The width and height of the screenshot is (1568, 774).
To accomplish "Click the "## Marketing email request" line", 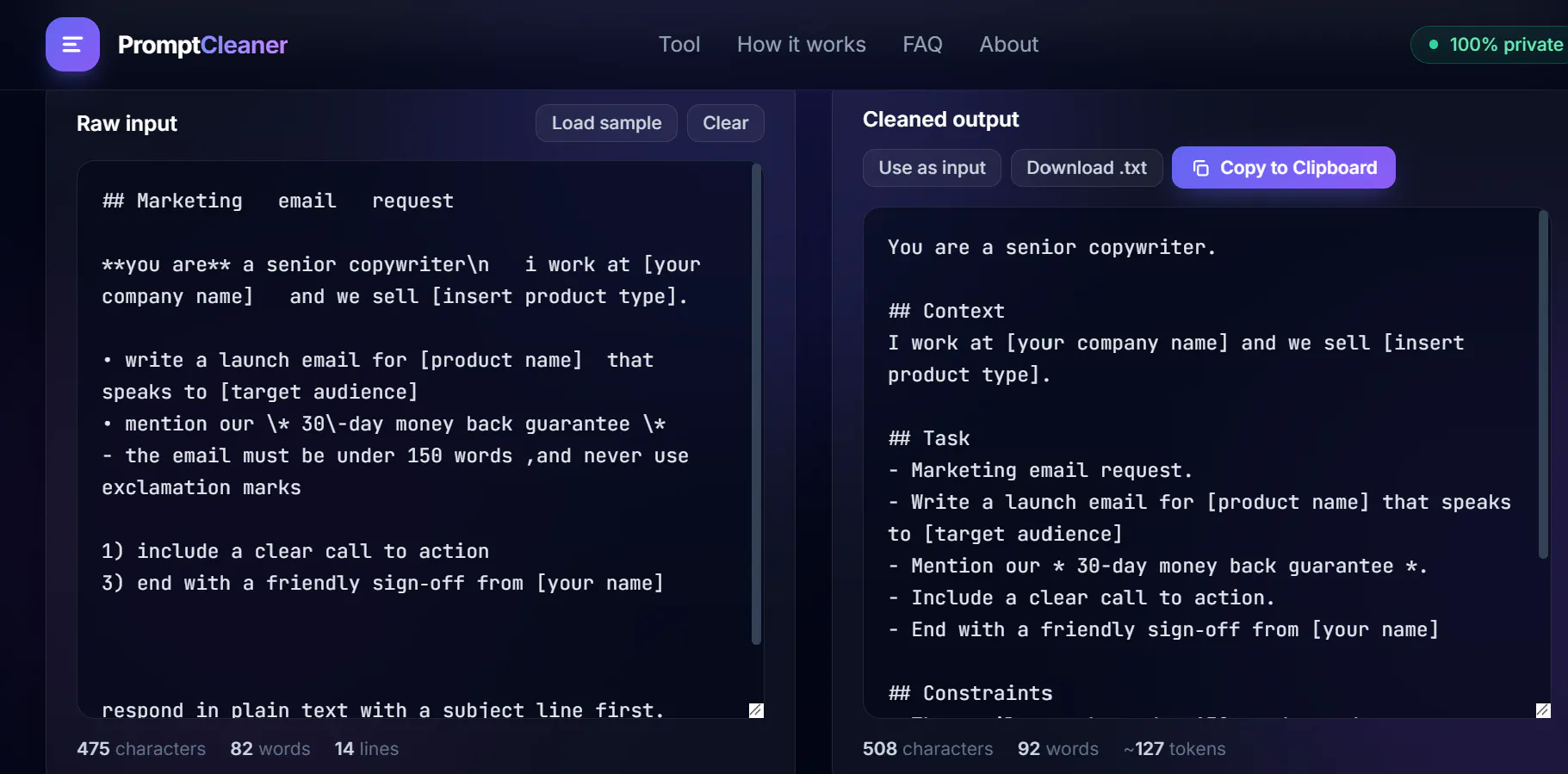I will click(278, 201).
